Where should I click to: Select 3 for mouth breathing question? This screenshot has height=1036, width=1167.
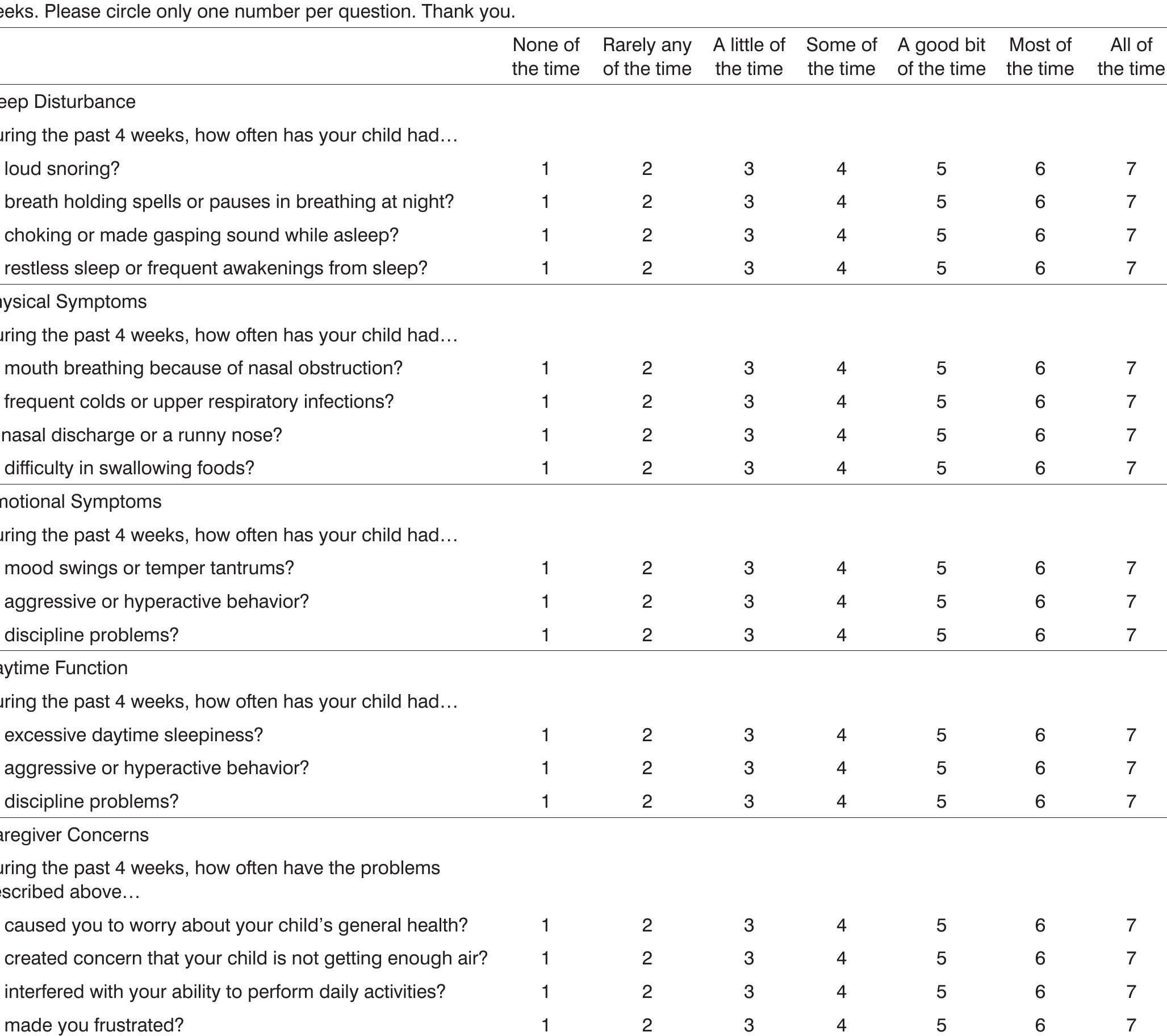pyautogui.click(x=748, y=369)
